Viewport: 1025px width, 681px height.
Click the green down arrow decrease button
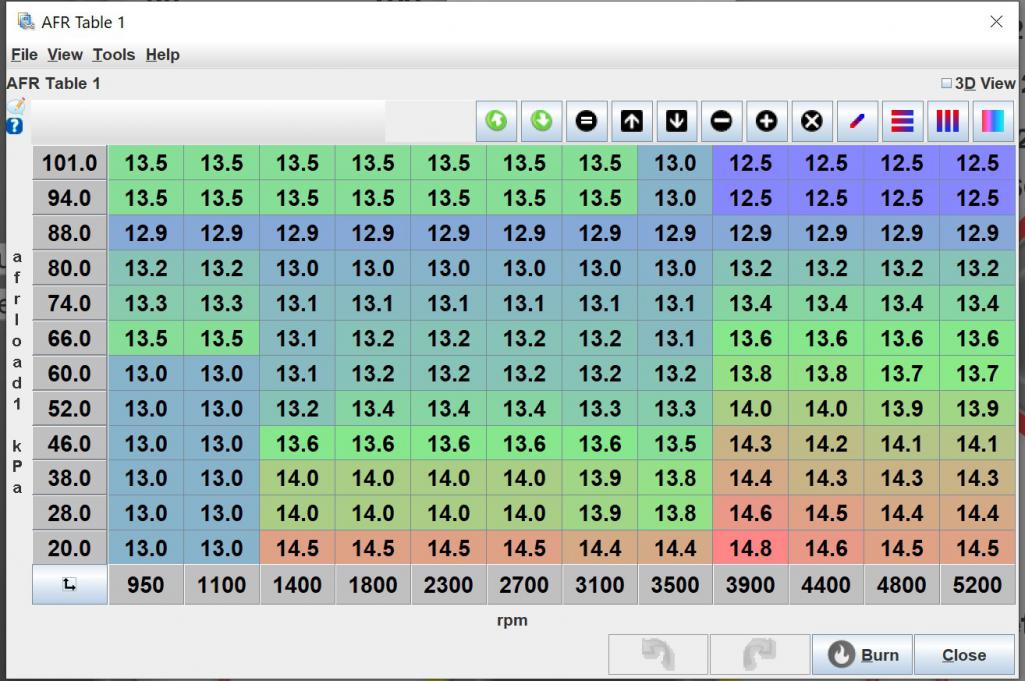click(541, 121)
